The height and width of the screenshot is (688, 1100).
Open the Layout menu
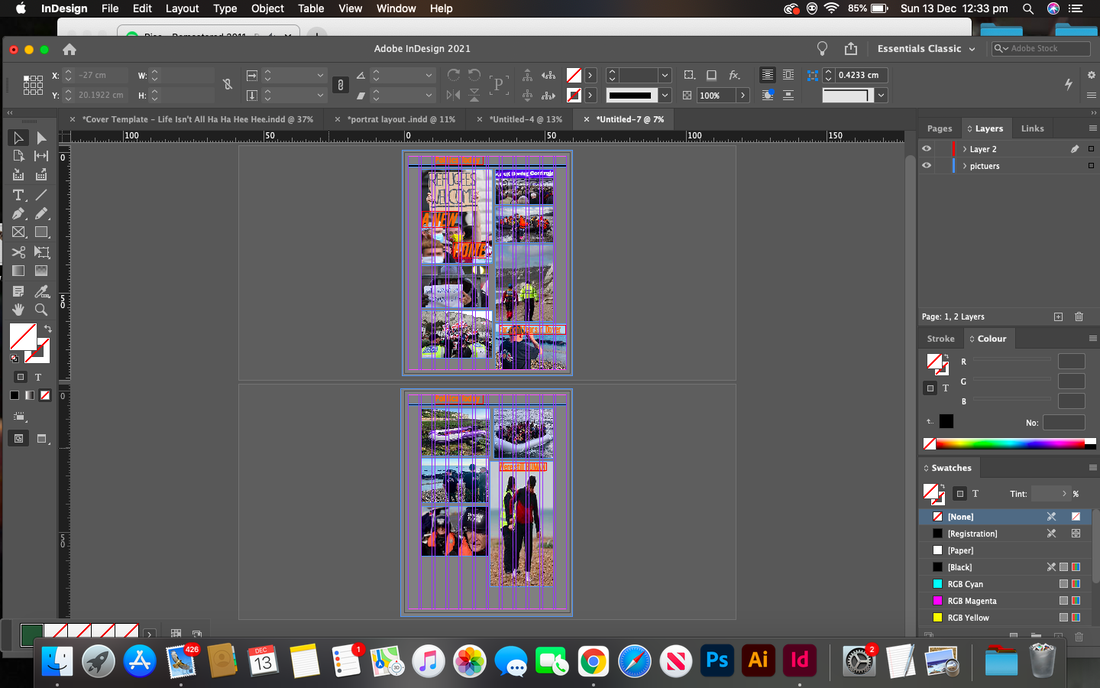(182, 8)
